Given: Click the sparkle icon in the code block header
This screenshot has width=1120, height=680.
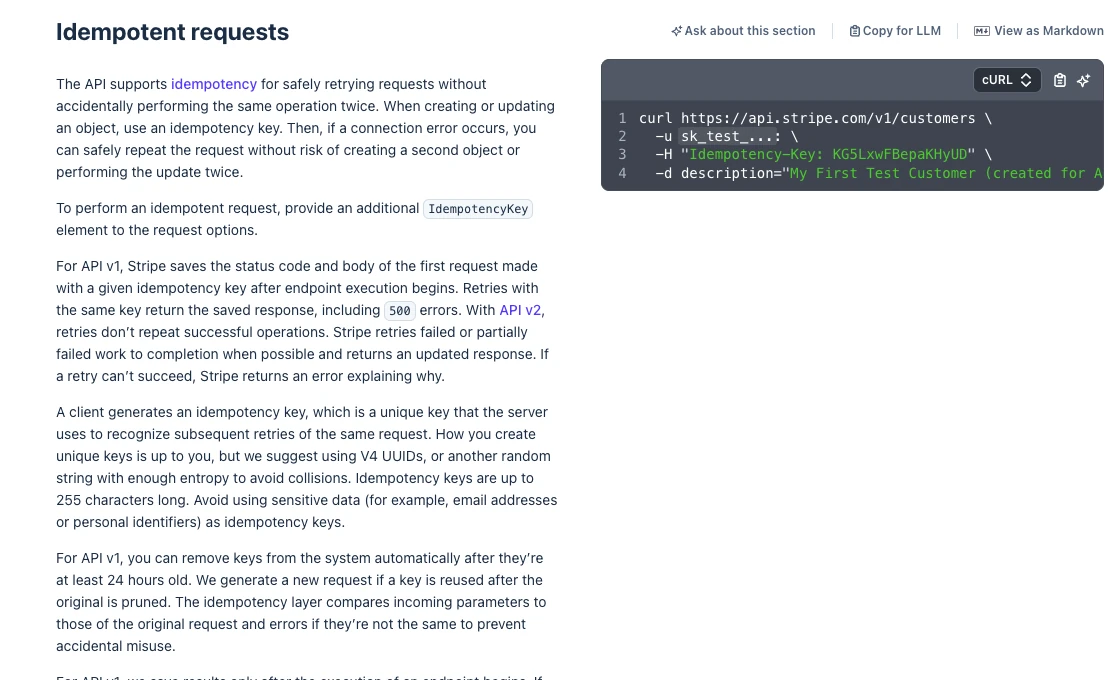Looking at the screenshot, I should click(x=1084, y=80).
